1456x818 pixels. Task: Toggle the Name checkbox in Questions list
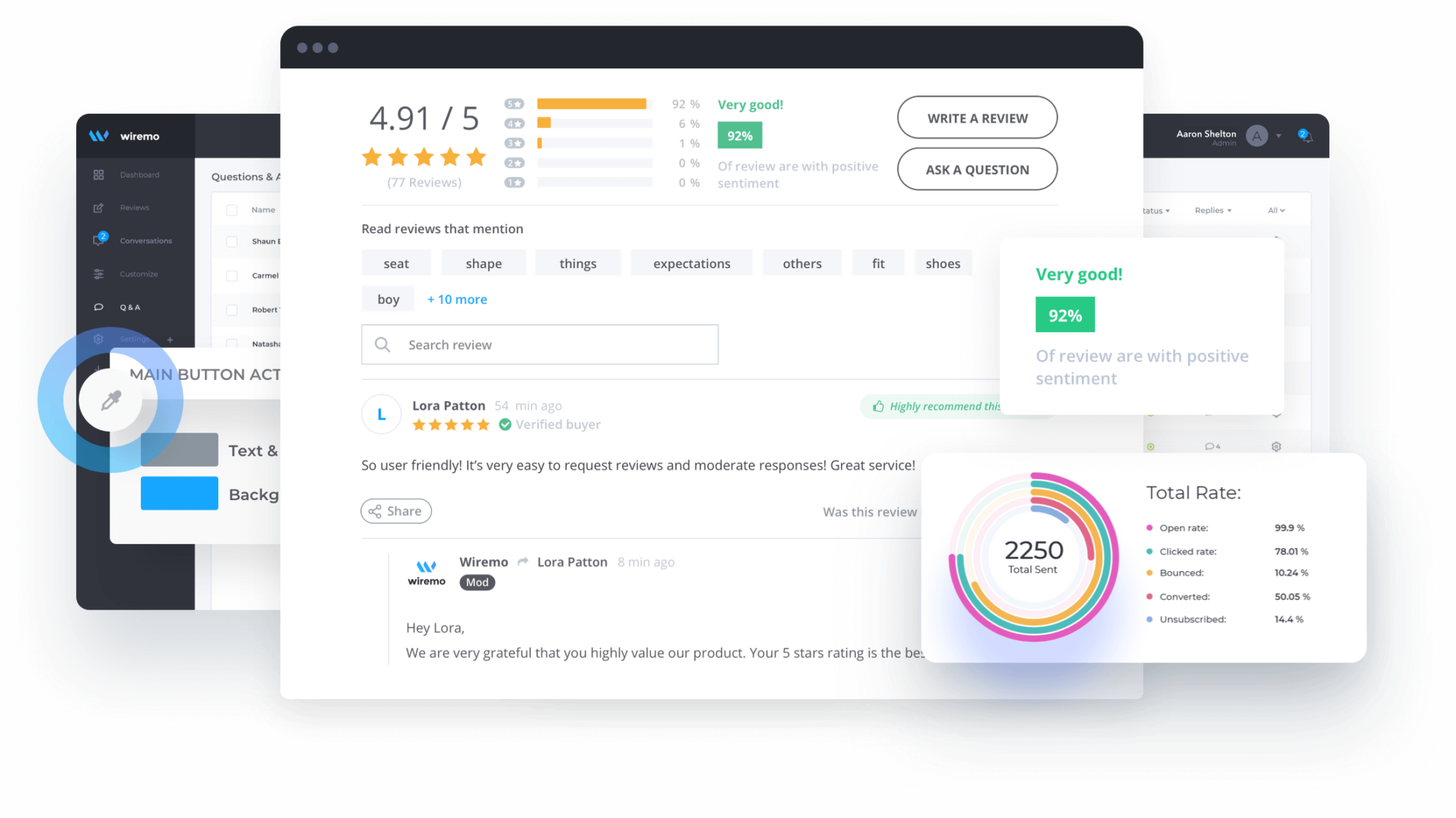232,210
